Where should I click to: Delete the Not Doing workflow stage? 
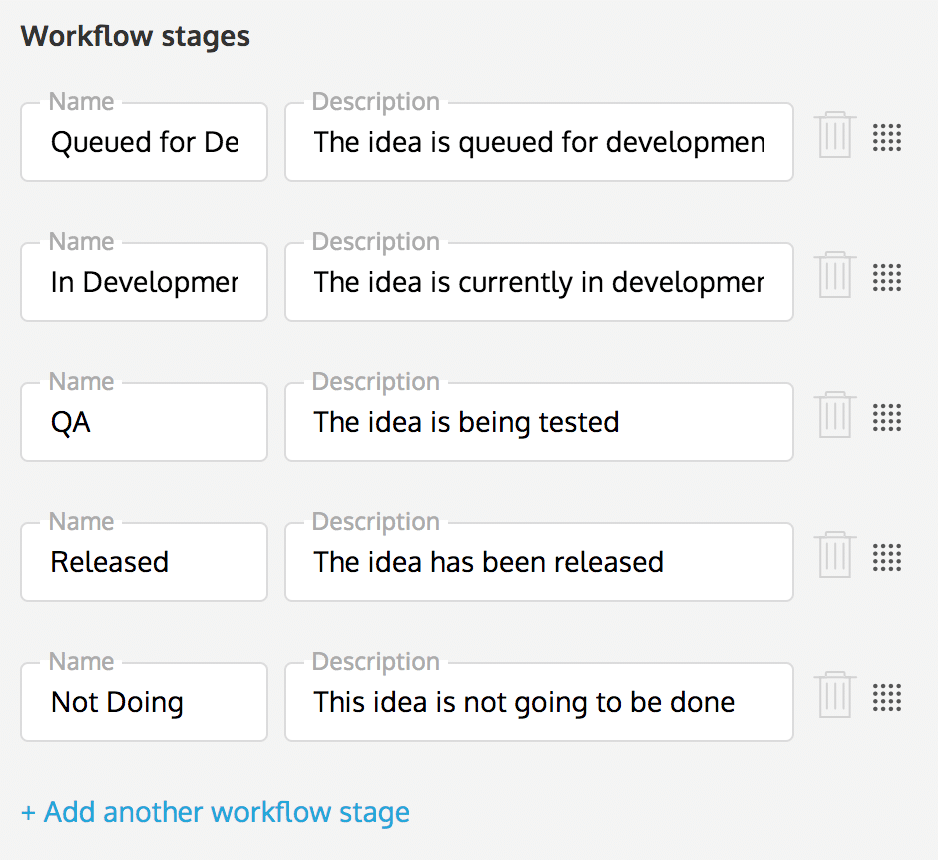tap(835, 695)
